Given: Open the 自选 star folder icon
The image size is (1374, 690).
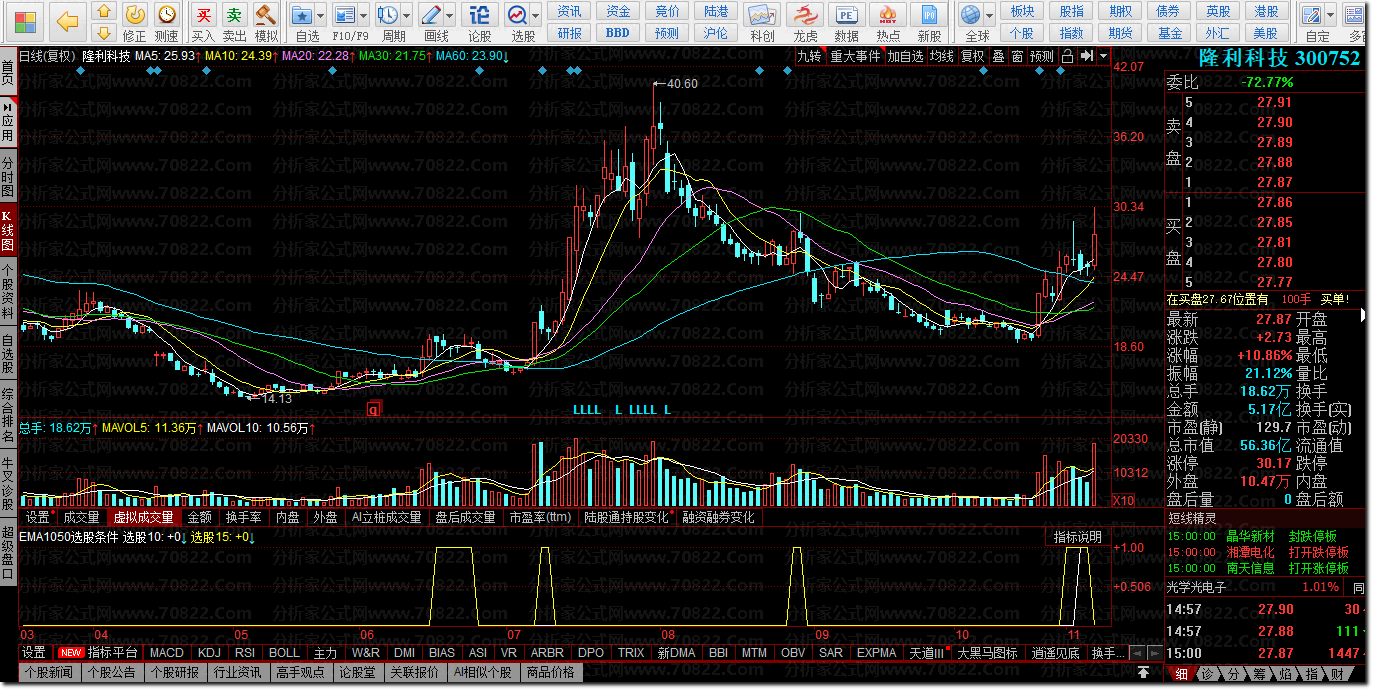Looking at the screenshot, I should pyautogui.click(x=302, y=15).
